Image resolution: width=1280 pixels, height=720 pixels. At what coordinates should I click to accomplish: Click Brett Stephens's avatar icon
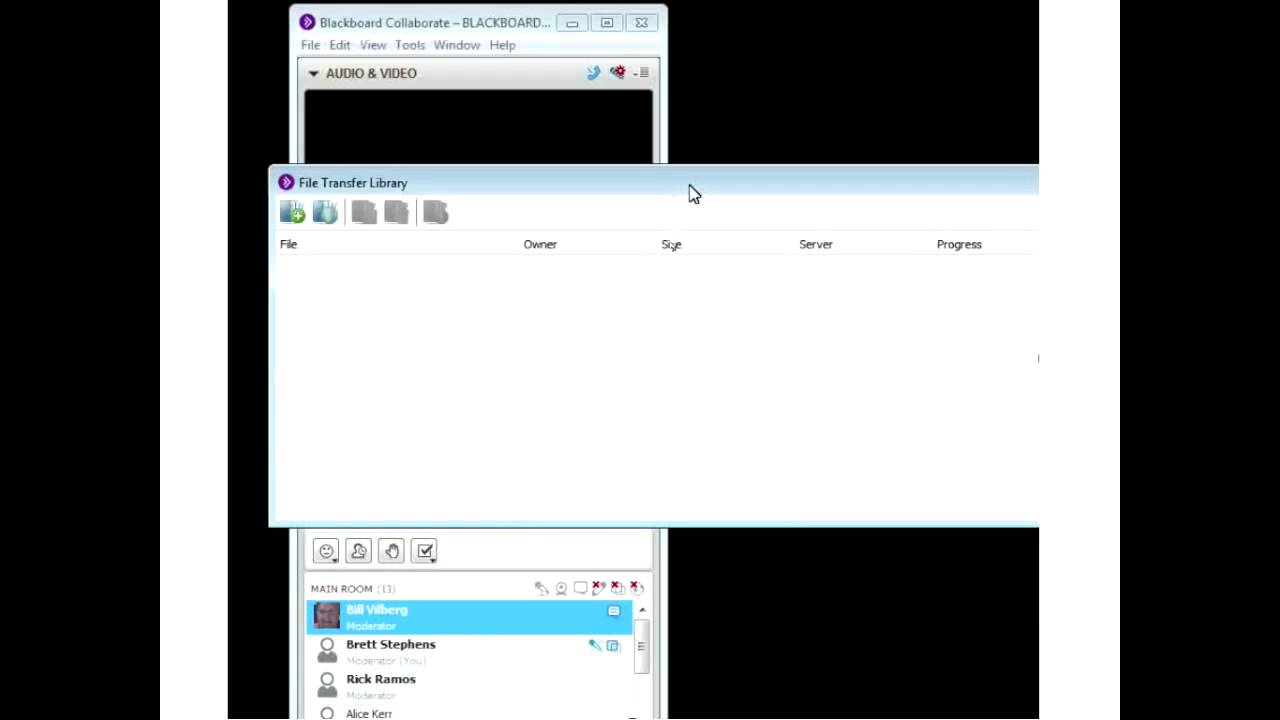[326, 650]
